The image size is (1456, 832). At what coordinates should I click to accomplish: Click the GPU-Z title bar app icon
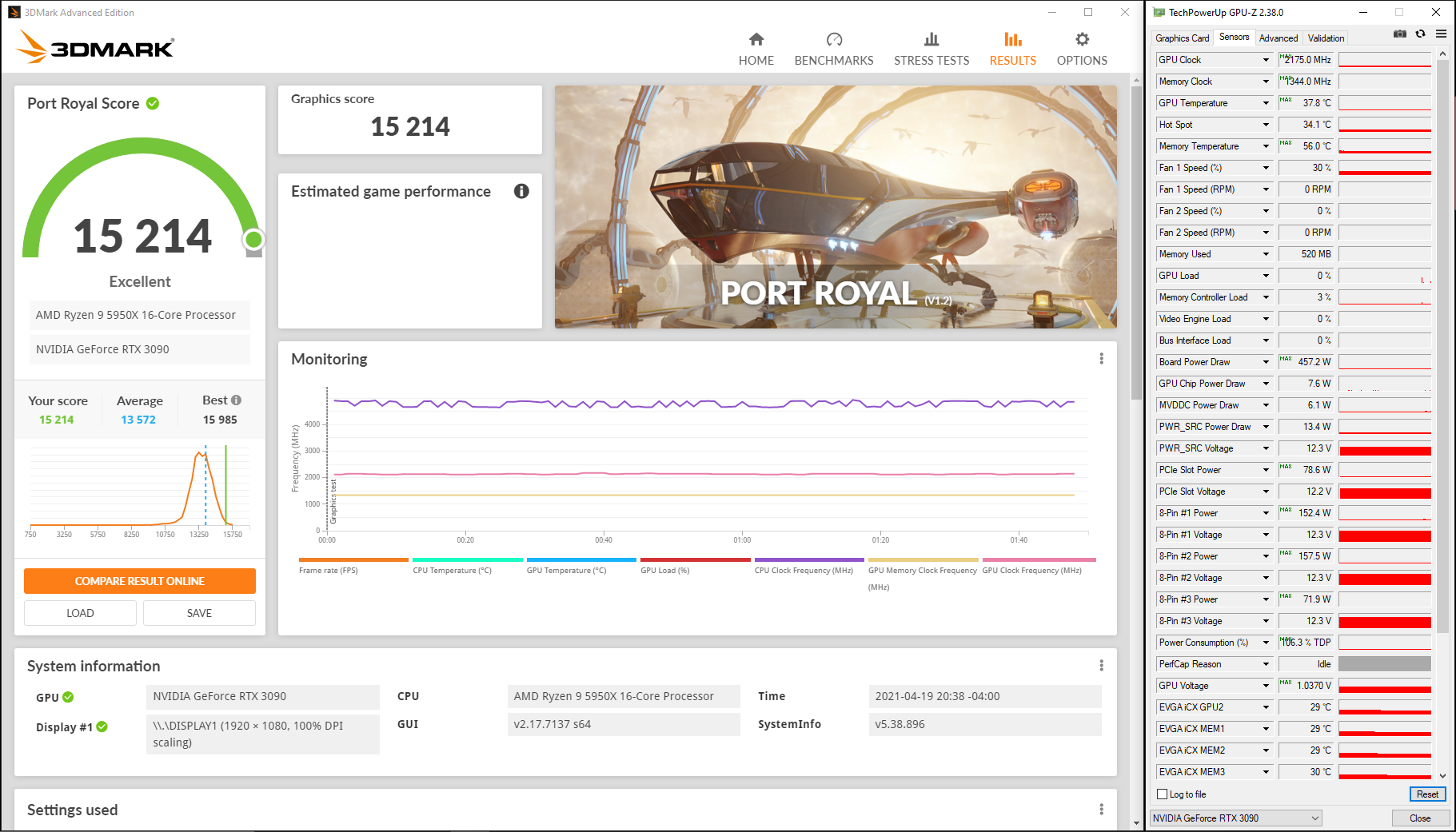coord(1159,12)
